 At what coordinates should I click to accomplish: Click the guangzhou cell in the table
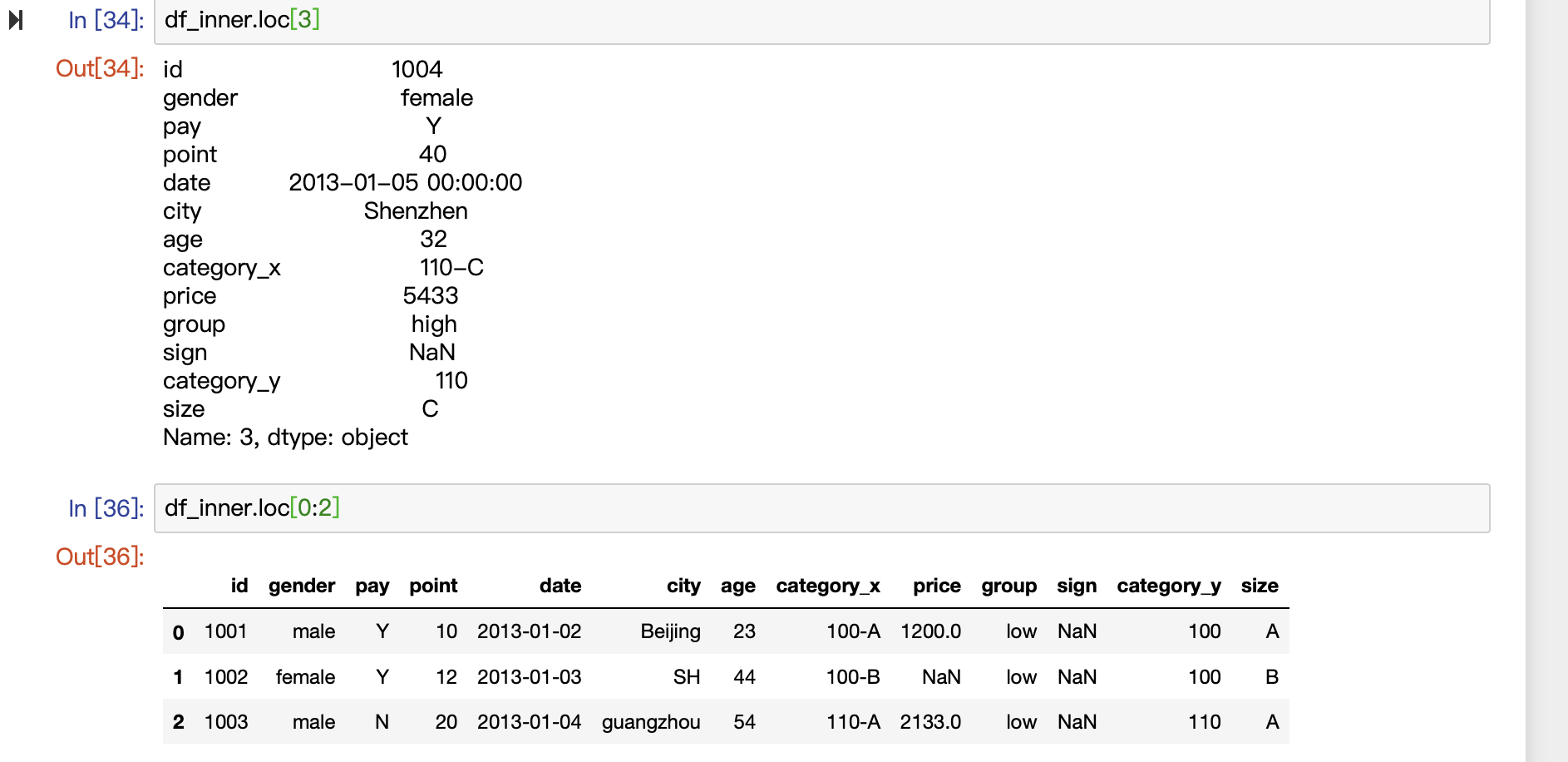click(650, 722)
